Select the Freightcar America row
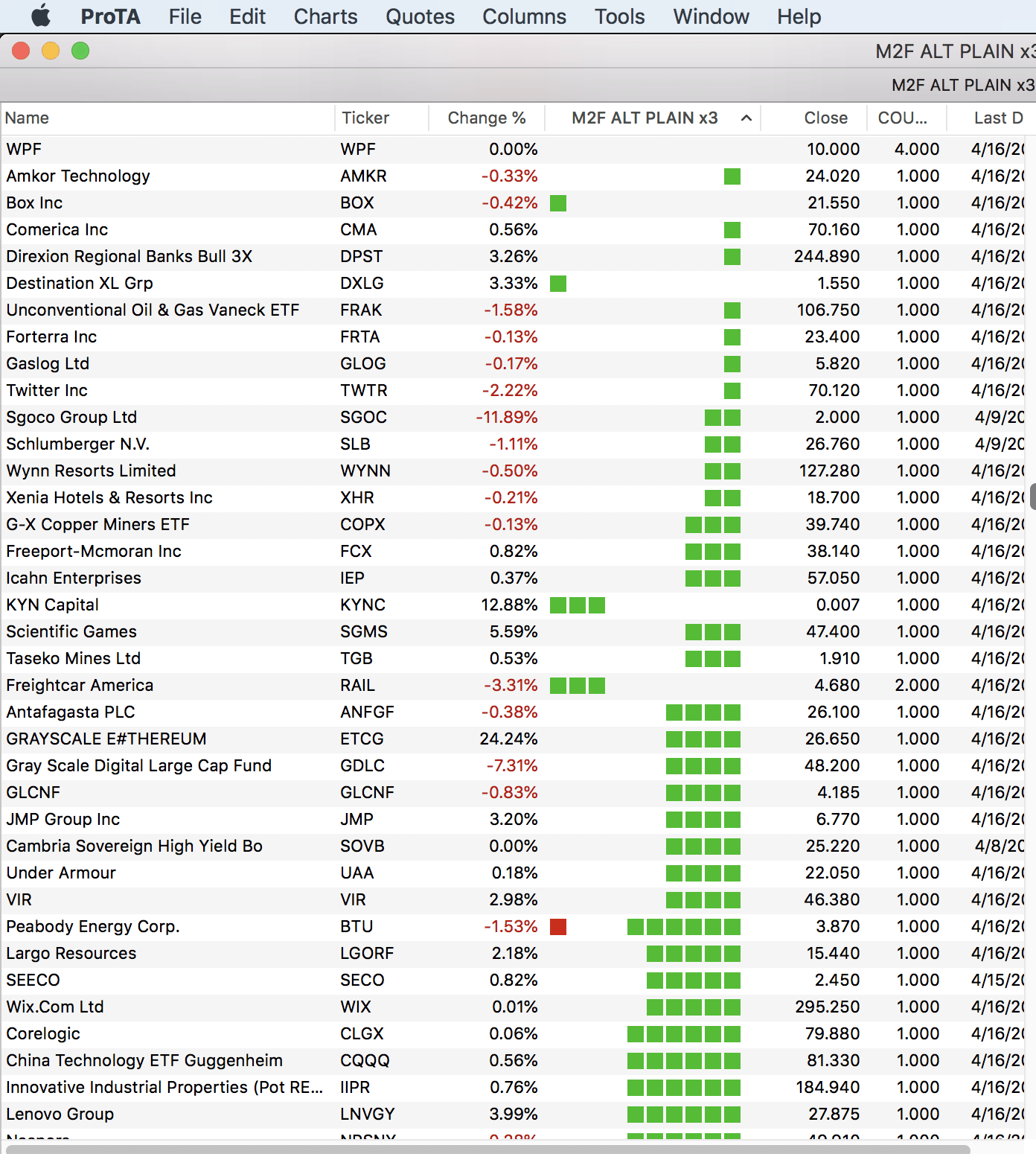 [514, 686]
